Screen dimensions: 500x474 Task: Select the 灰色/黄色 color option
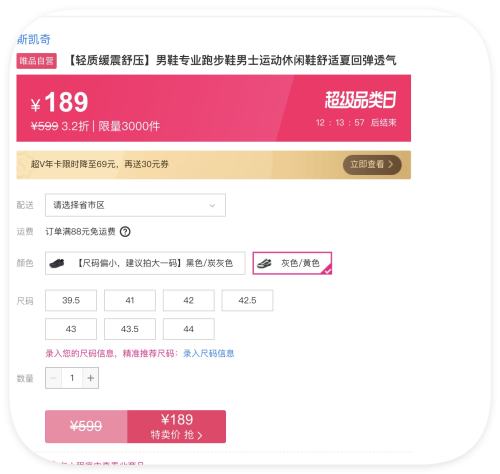pyautogui.click(x=292, y=263)
